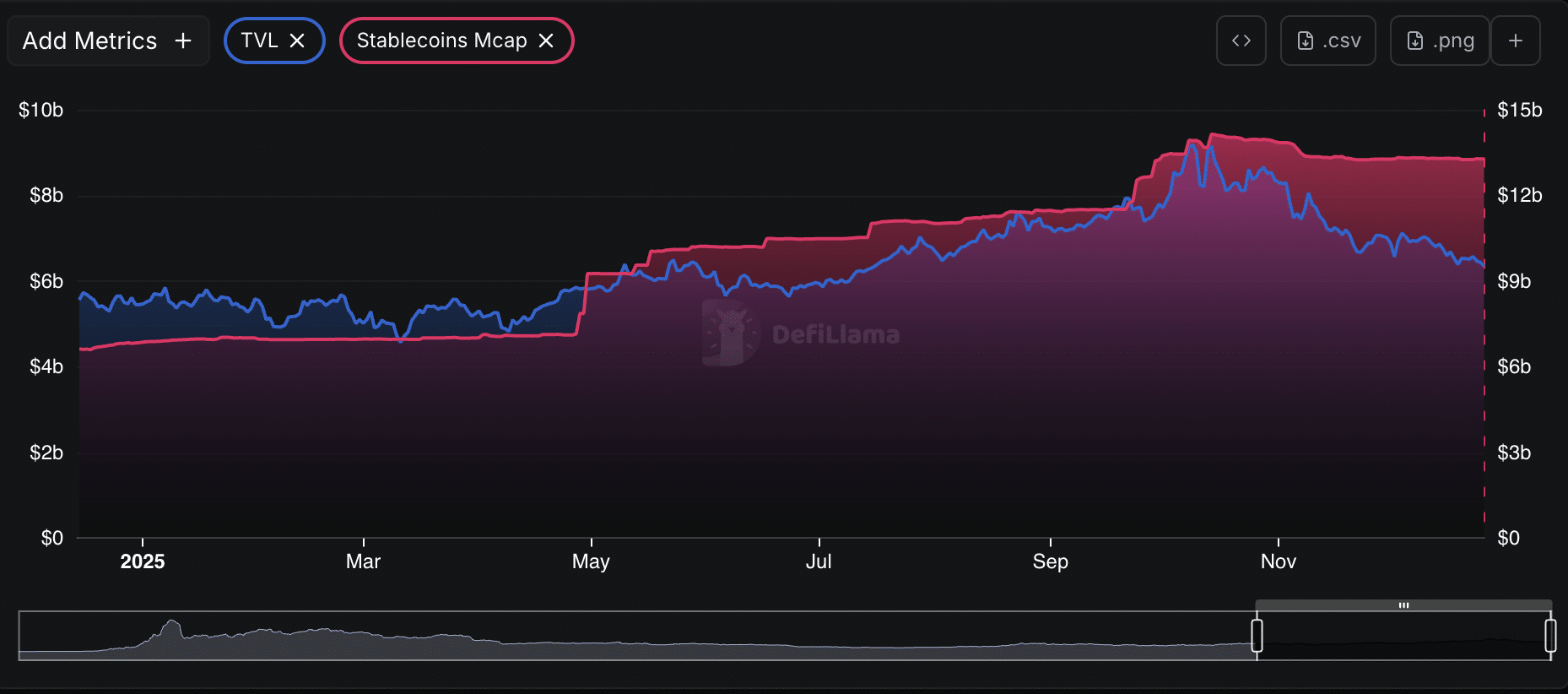1568x694 pixels.
Task: Click the plus icon in Add Metrics
Action: coord(183,41)
